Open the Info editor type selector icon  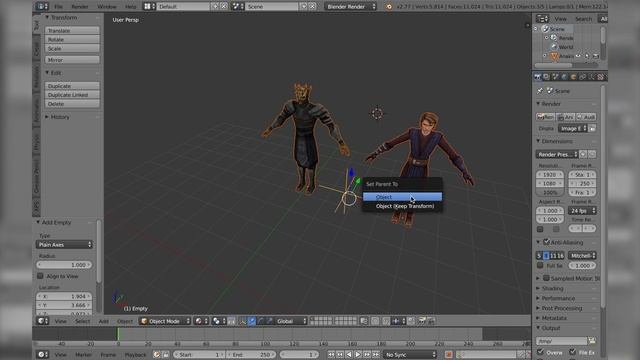tap(42, 6)
